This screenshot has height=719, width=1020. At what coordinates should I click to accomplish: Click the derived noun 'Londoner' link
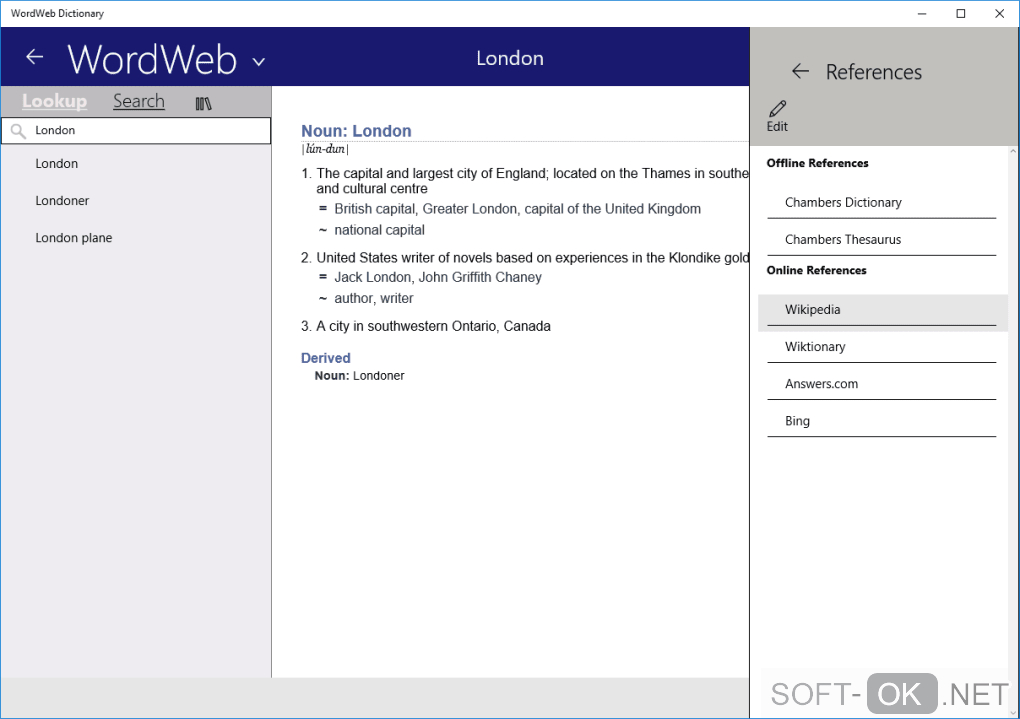pyautogui.click(x=378, y=376)
